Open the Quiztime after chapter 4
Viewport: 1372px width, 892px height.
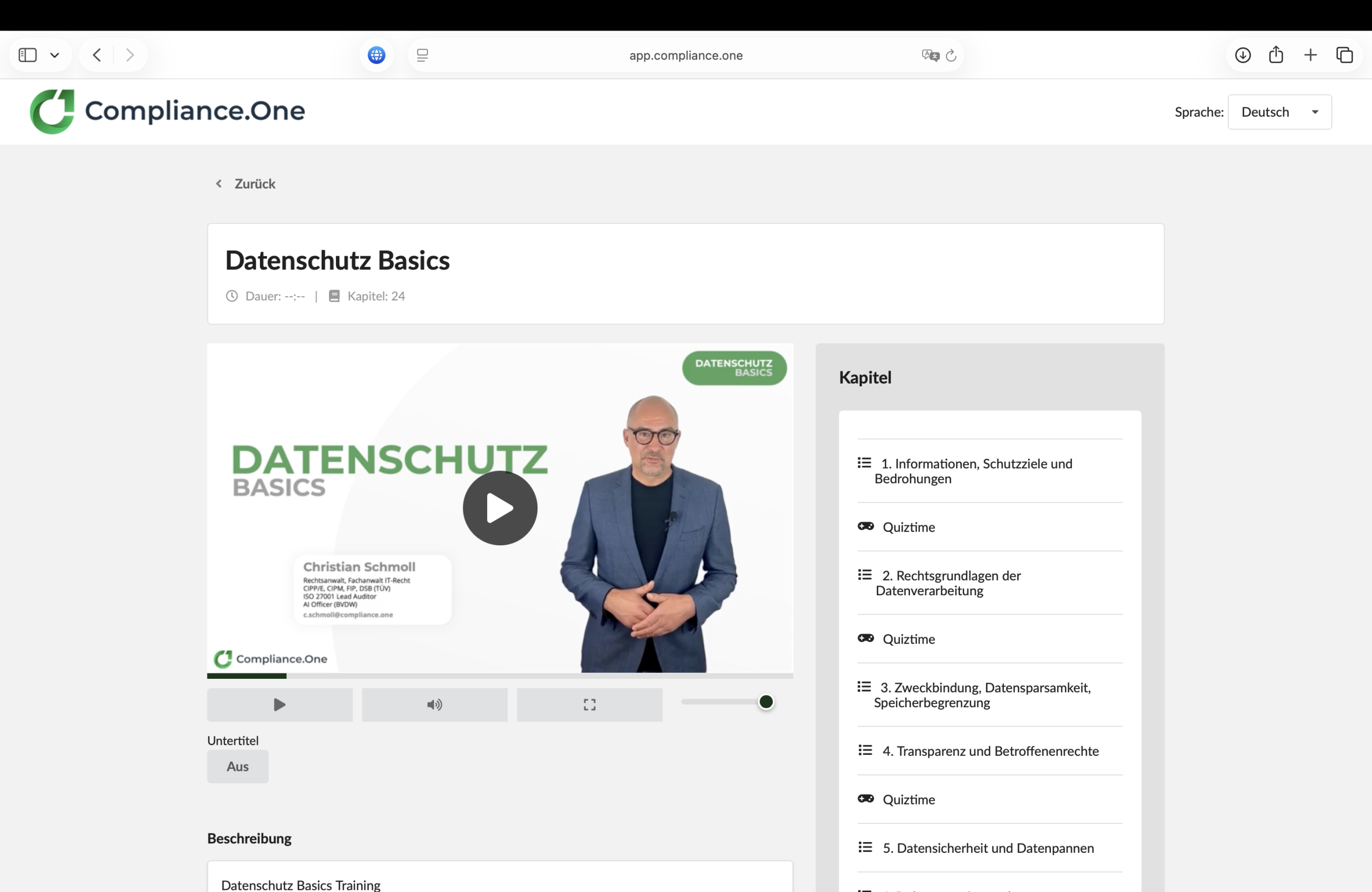pos(990,799)
